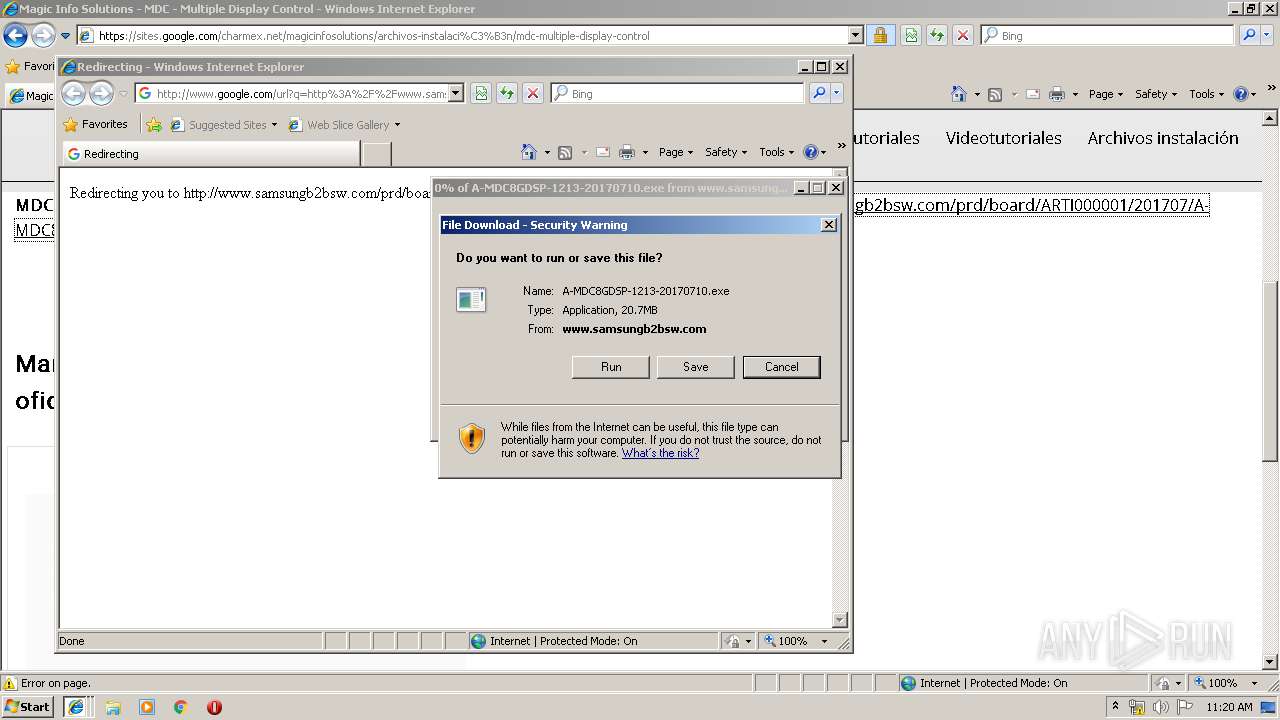This screenshot has width=1280, height=720.
Task: Open Windows Media Player taskbar icon
Action: click(x=147, y=707)
